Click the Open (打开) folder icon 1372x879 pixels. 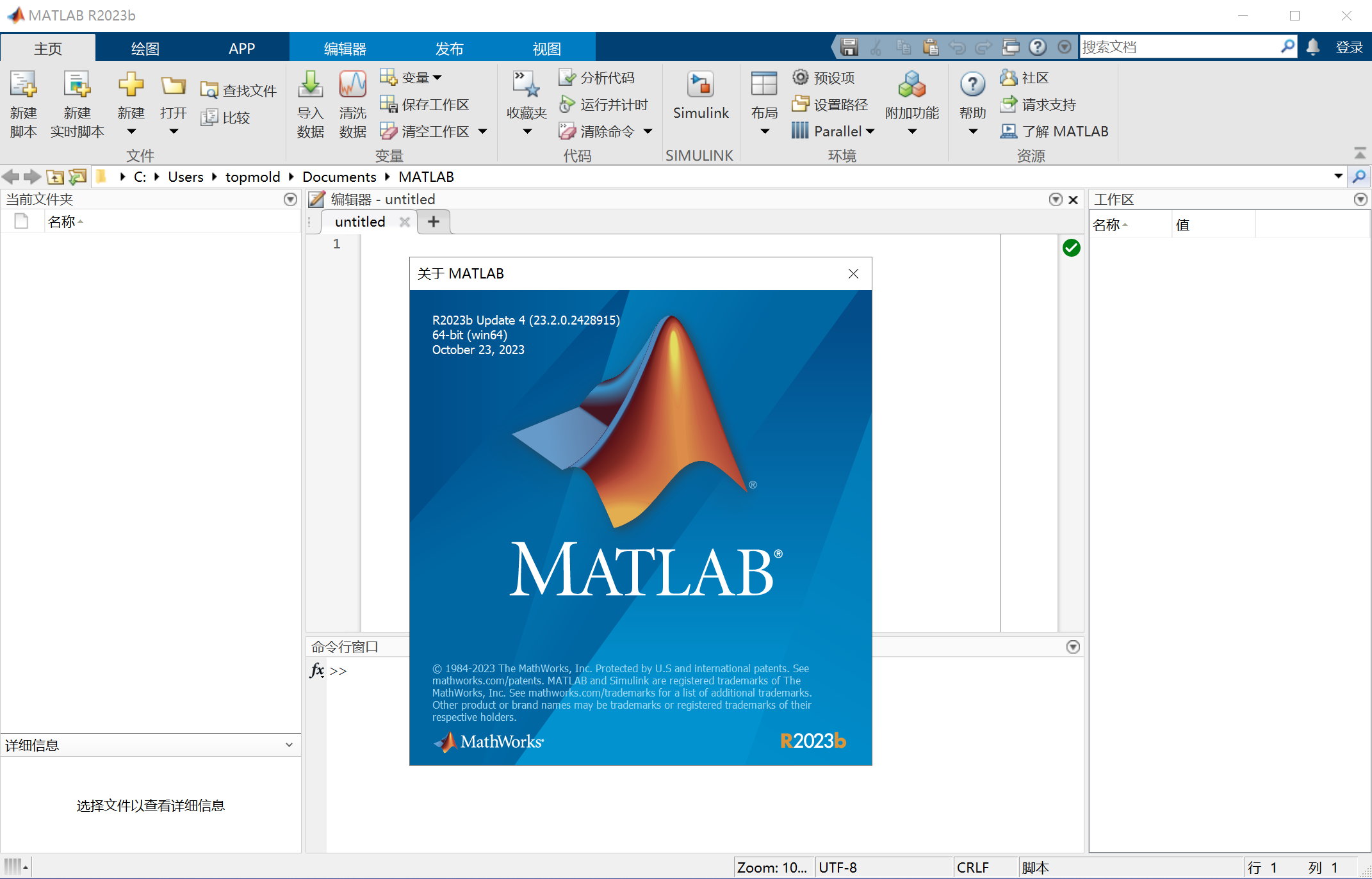pos(173,86)
